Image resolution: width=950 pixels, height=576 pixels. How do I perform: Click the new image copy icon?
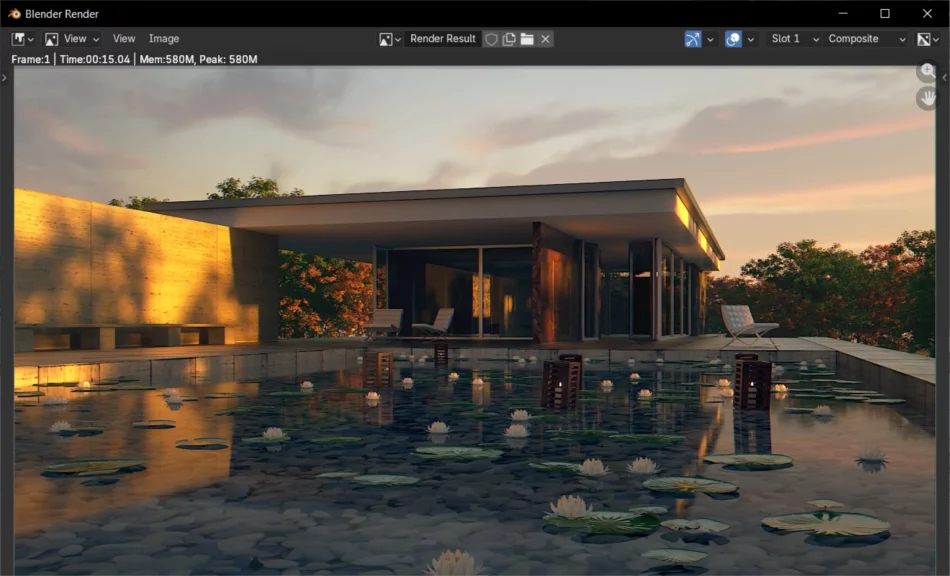(509, 39)
